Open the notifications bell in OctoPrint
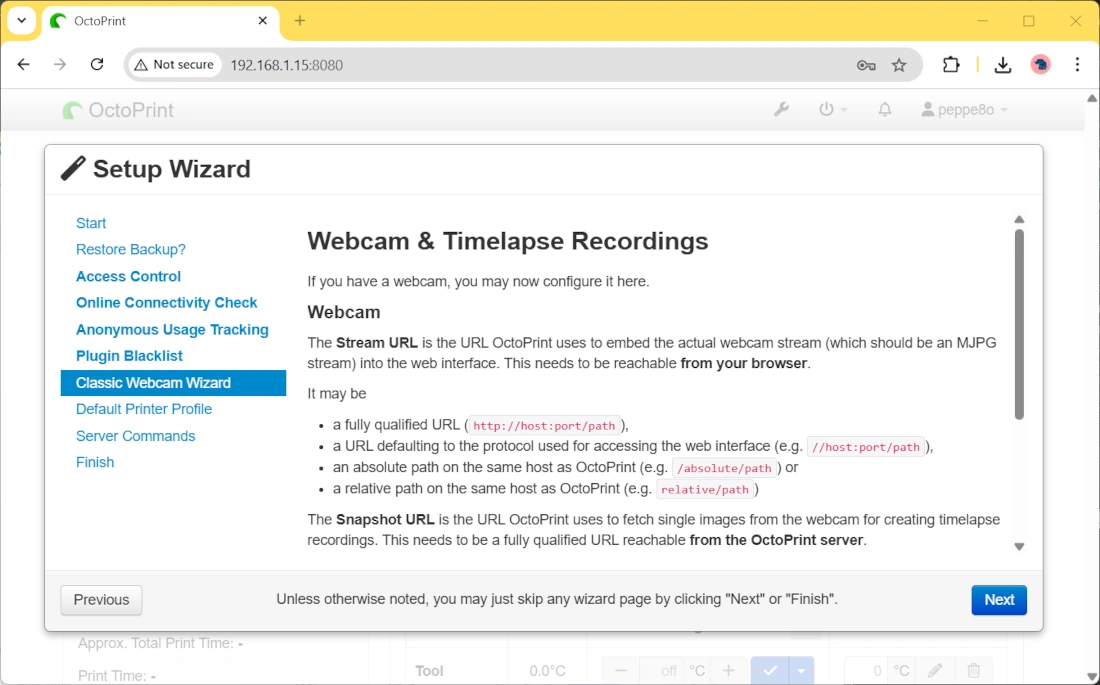 [x=885, y=109]
